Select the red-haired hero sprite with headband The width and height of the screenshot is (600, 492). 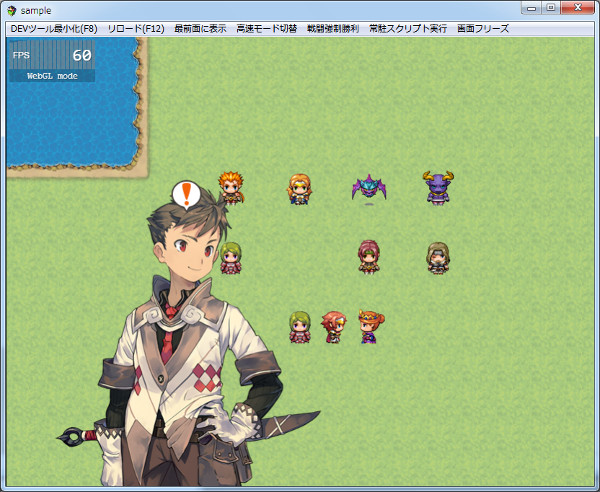click(x=334, y=327)
